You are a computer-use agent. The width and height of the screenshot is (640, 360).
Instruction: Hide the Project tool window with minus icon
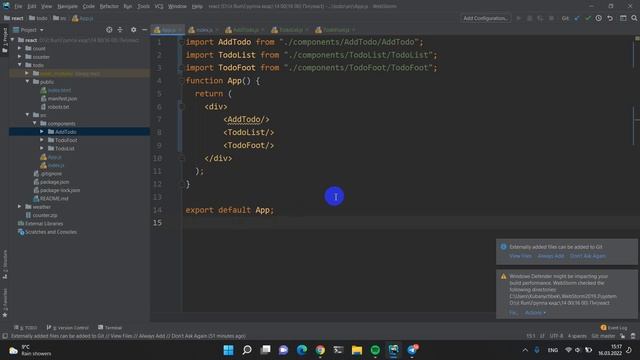(144, 30)
